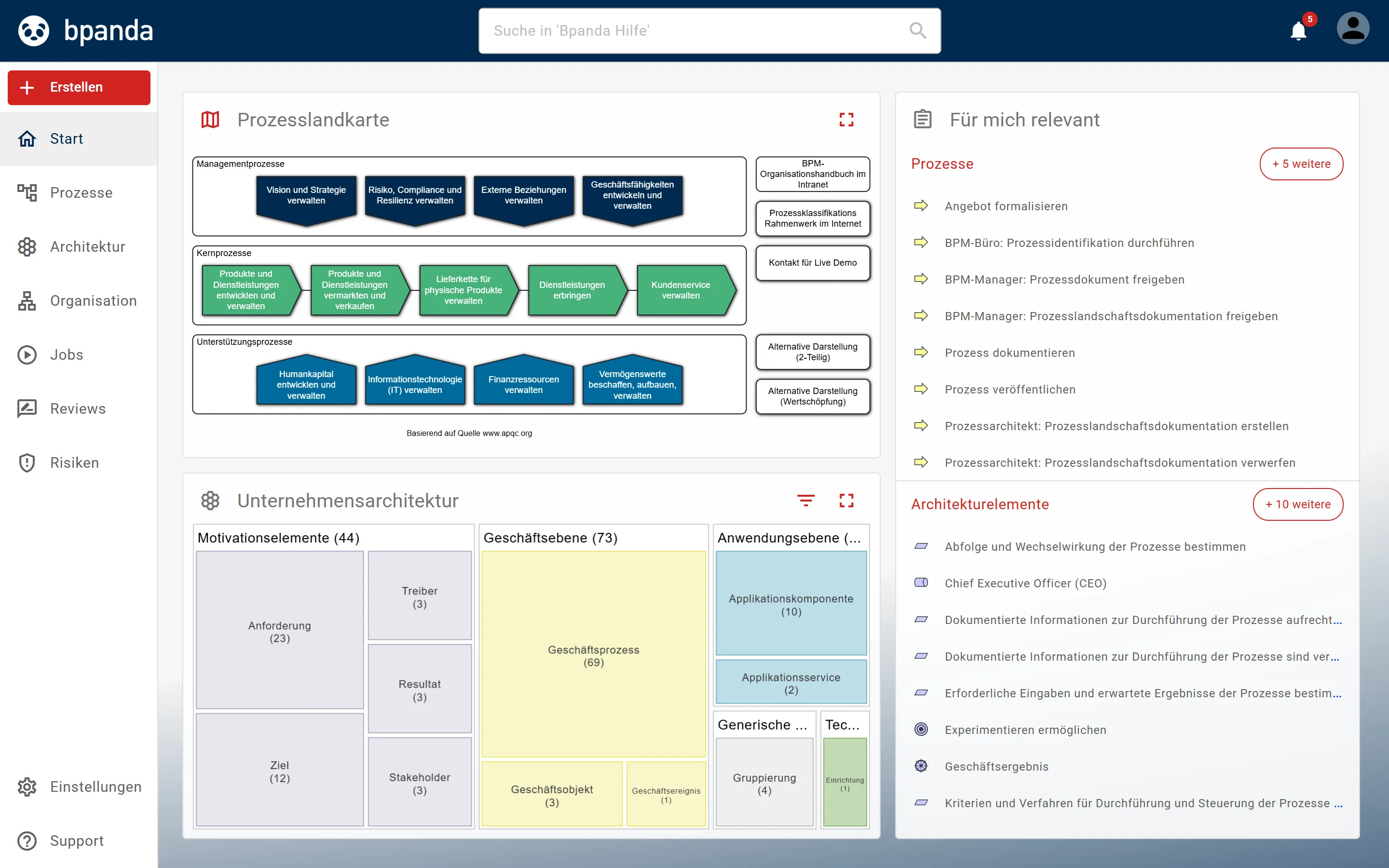Open Anforderung (23) tile

point(280,630)
